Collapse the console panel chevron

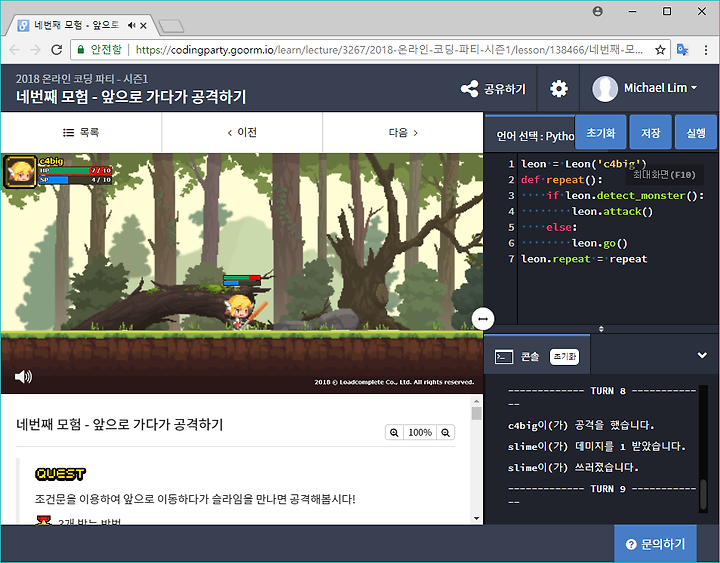[702, 355]
